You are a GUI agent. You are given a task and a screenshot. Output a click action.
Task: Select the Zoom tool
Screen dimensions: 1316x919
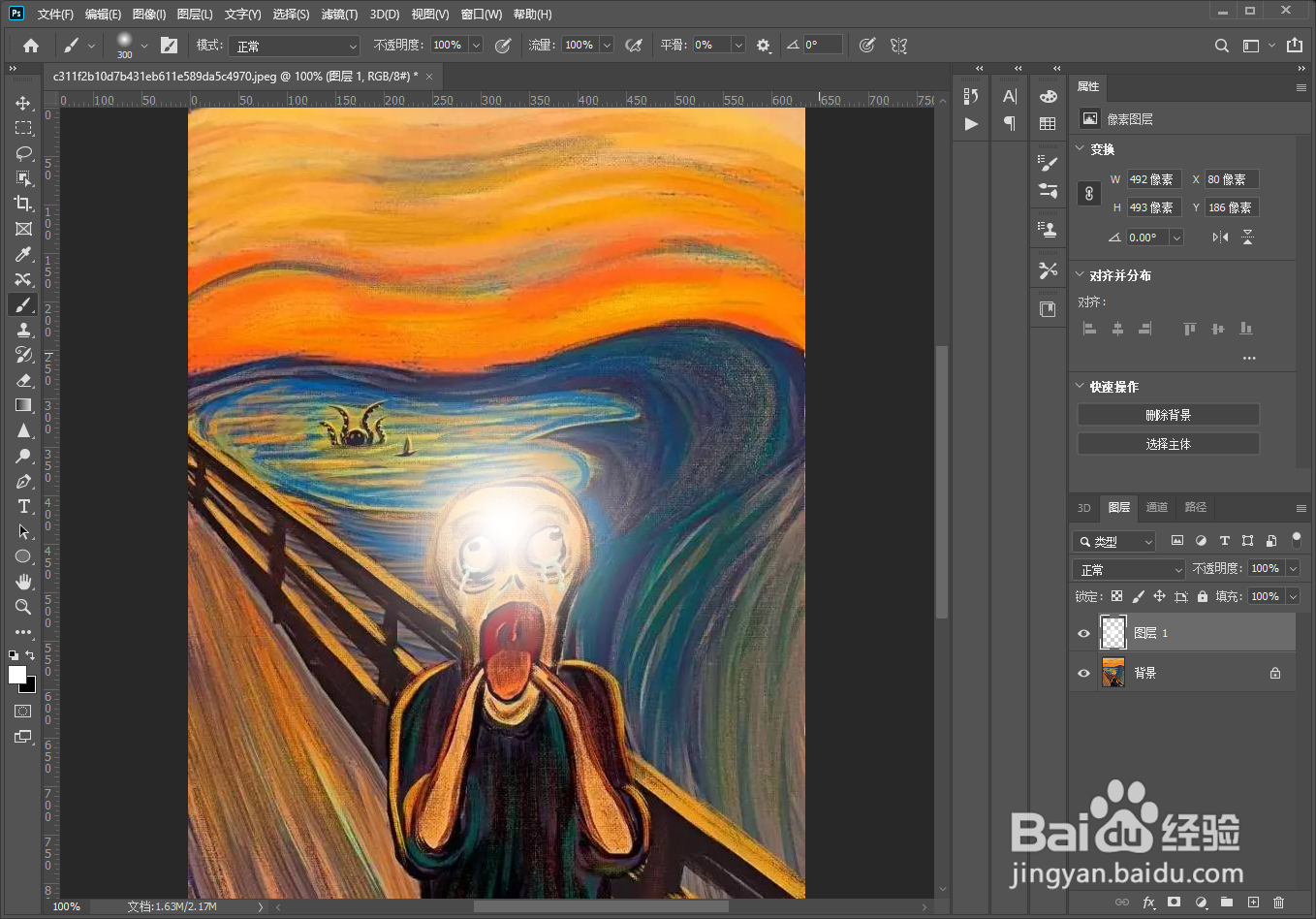(23, 607)
